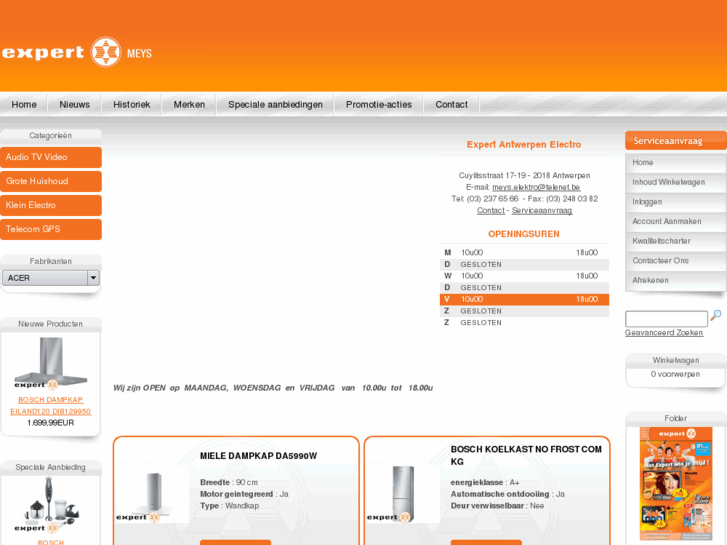Viewport: 727px width, 545px height.
Task: Open Speciale aanbiedingen menu
Action: click(275, 104)
